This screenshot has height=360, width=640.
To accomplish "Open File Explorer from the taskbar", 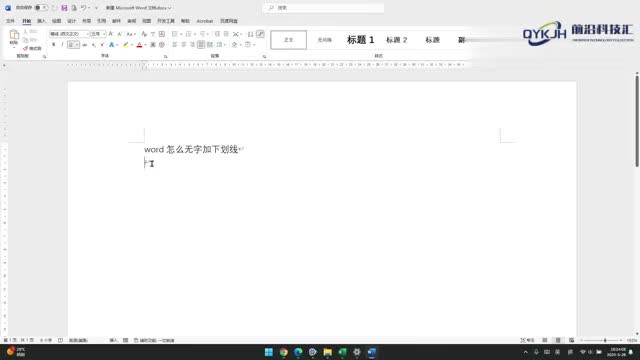I will tap(327, 352).
